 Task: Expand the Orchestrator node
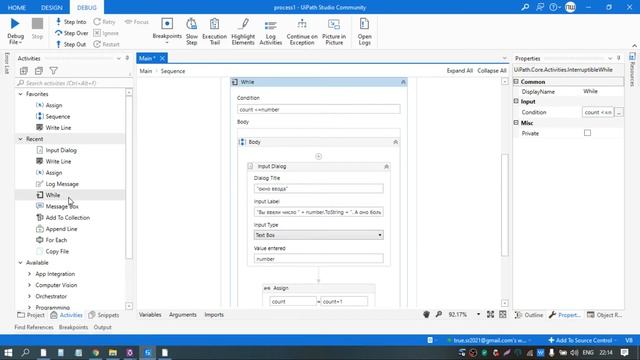pos(29,296)
